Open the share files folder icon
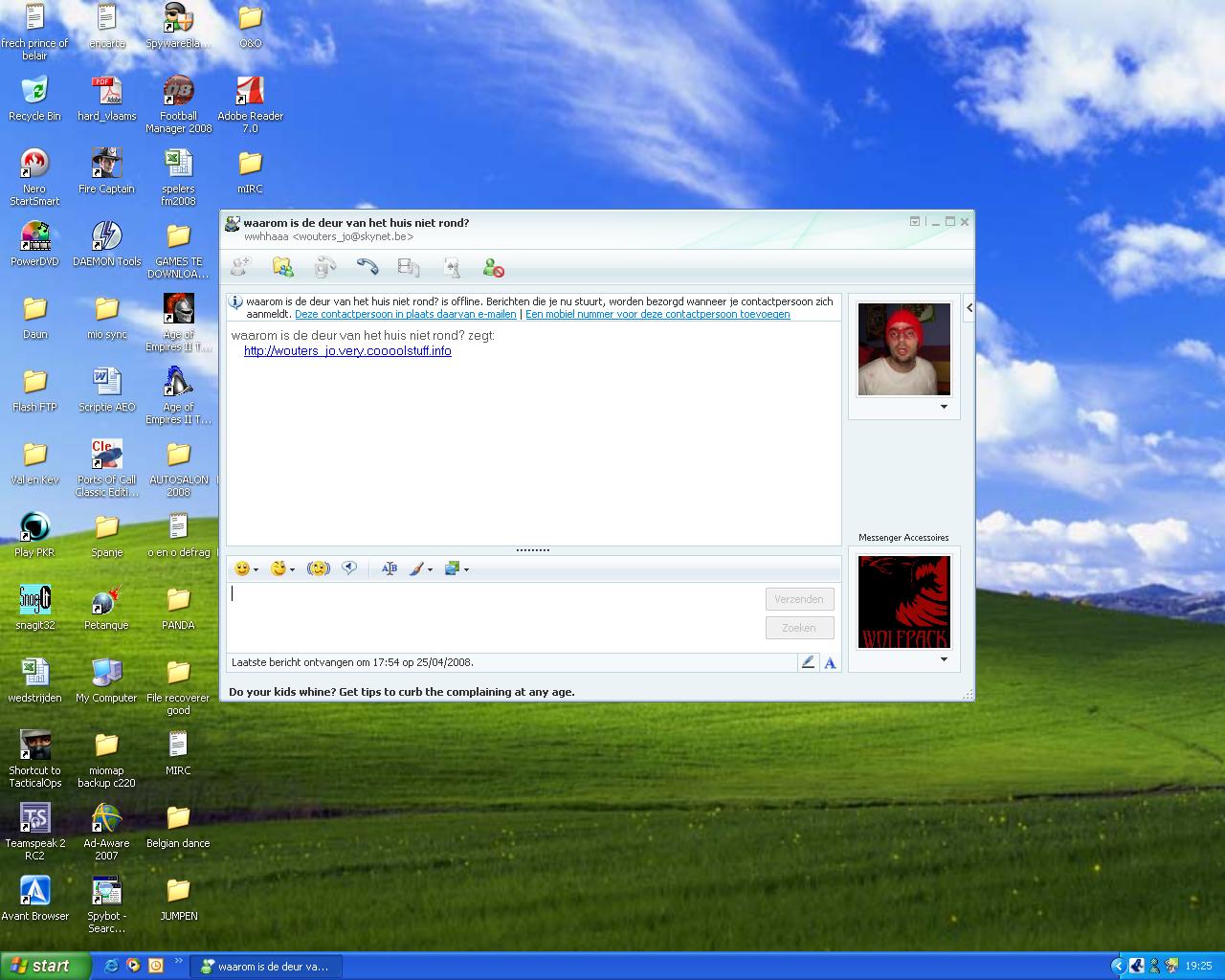 (282, 267)
